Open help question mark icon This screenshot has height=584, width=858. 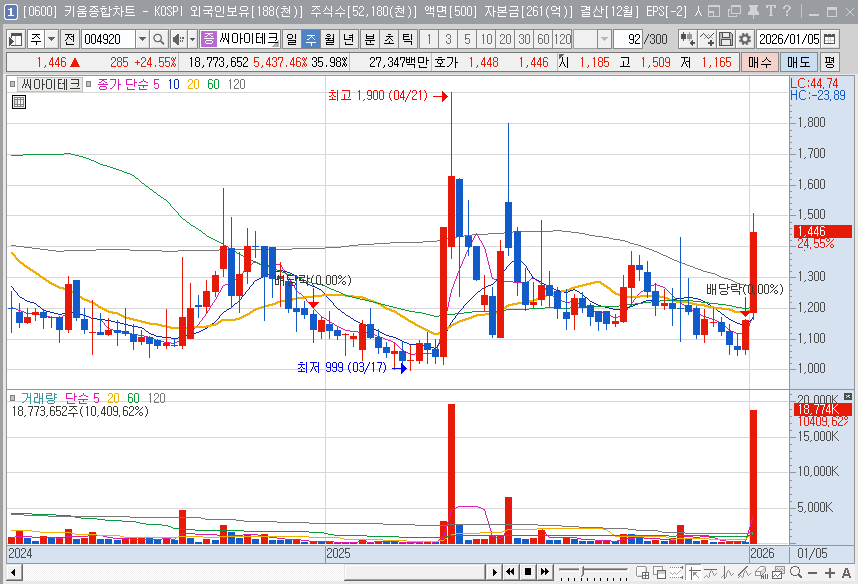pyautogui.click(x=787, y=10)
